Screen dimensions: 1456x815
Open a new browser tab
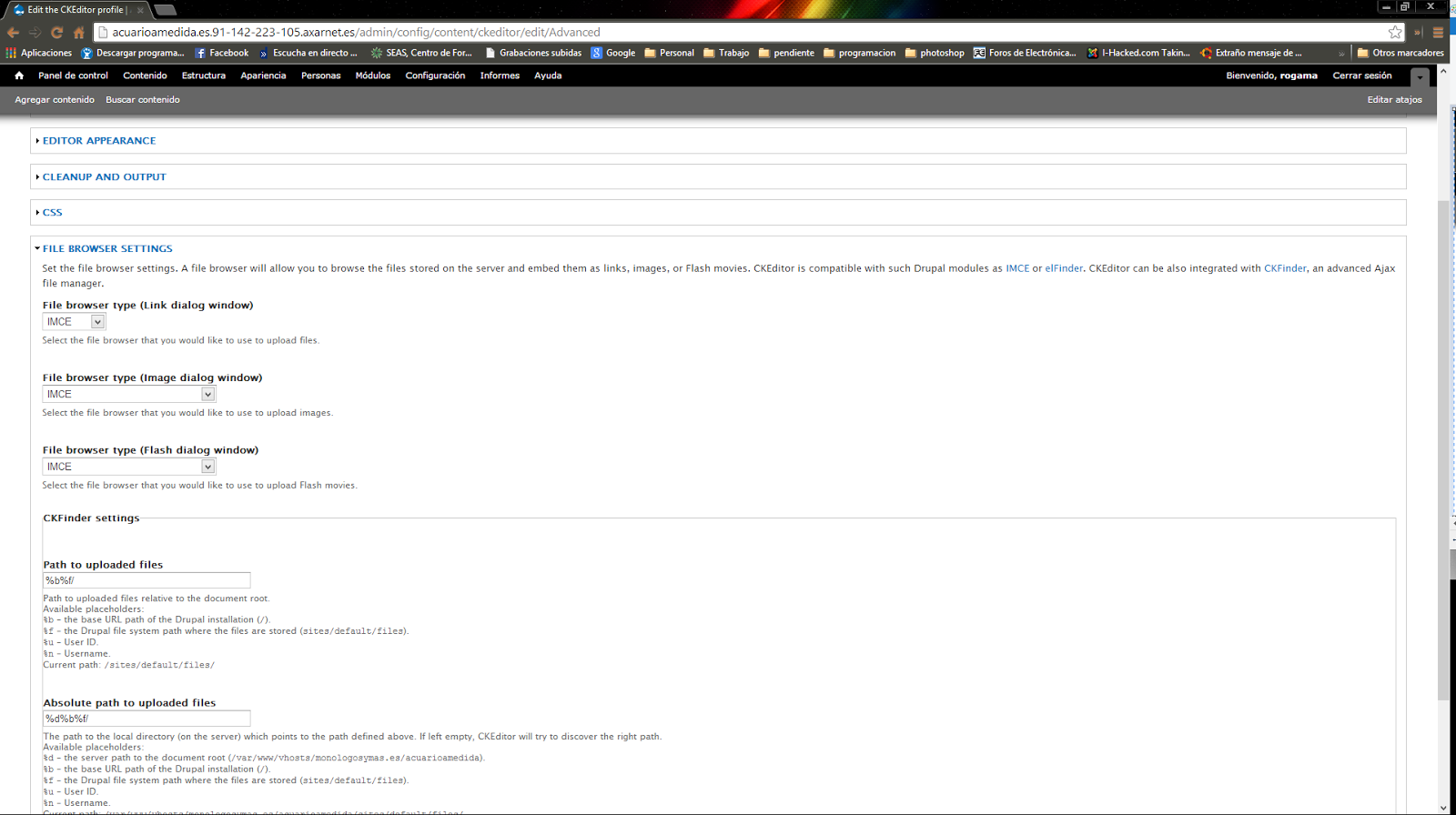166,10
